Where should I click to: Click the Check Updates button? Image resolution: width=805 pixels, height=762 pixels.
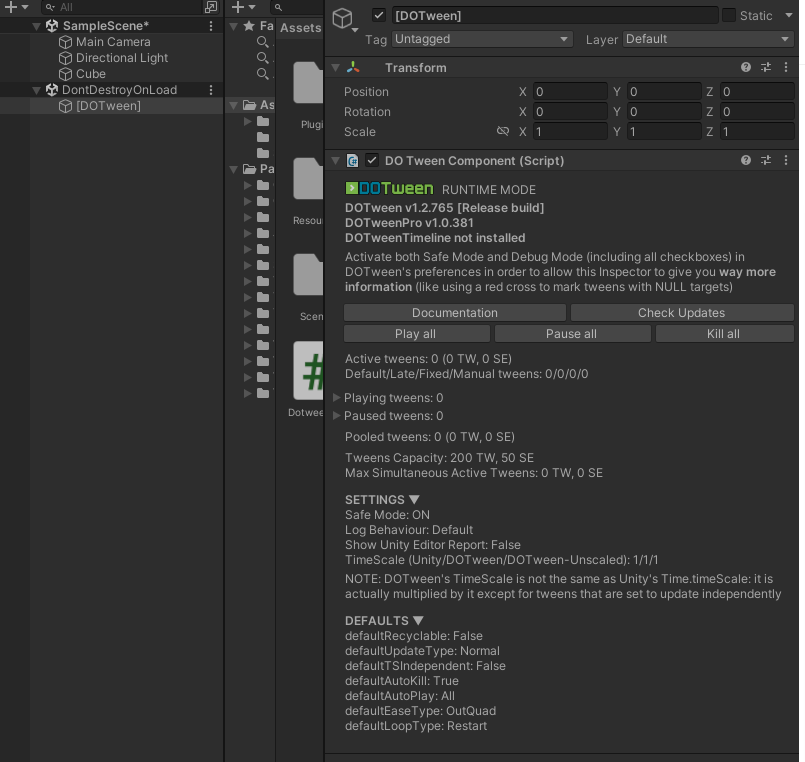(682, 313)
